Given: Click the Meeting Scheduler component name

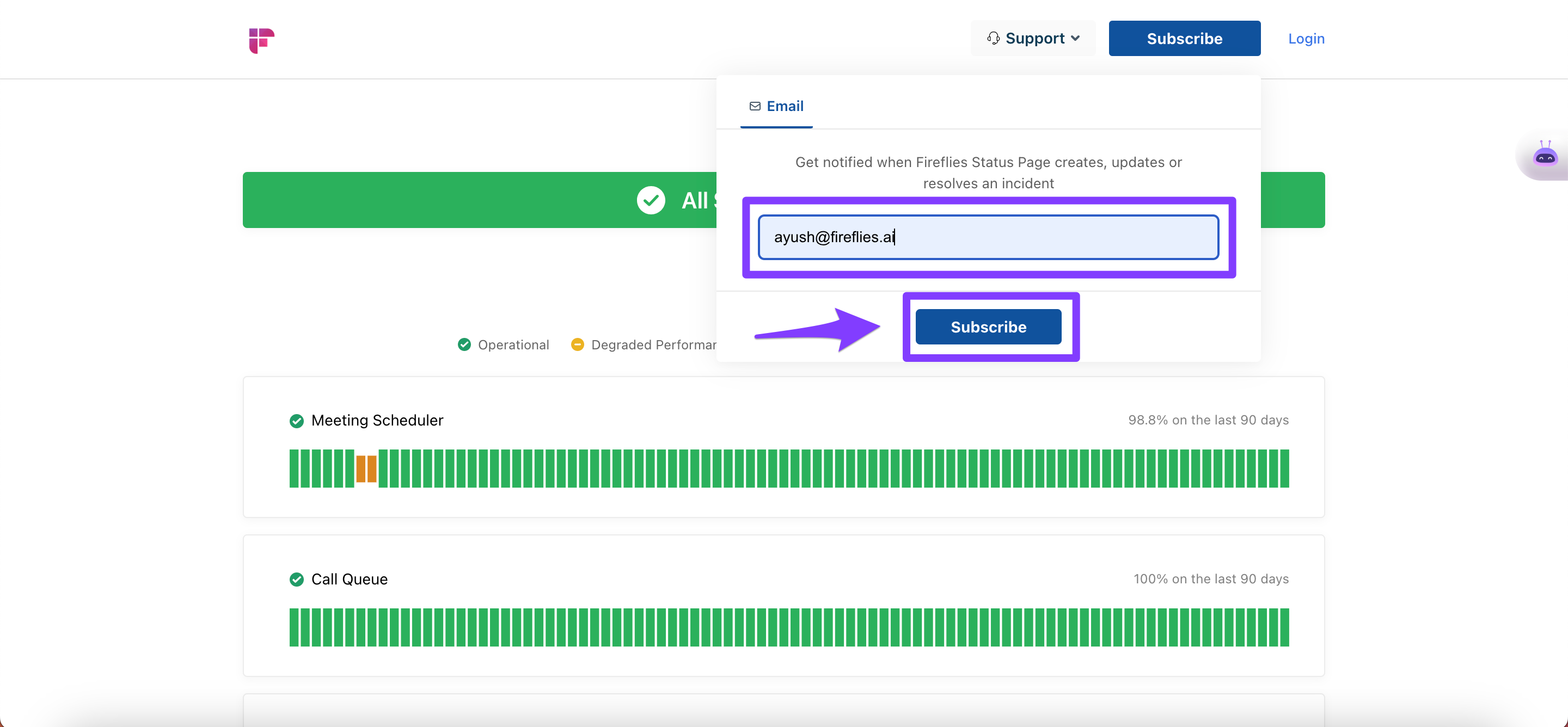Looking at the screenshot, I should 377,421.
